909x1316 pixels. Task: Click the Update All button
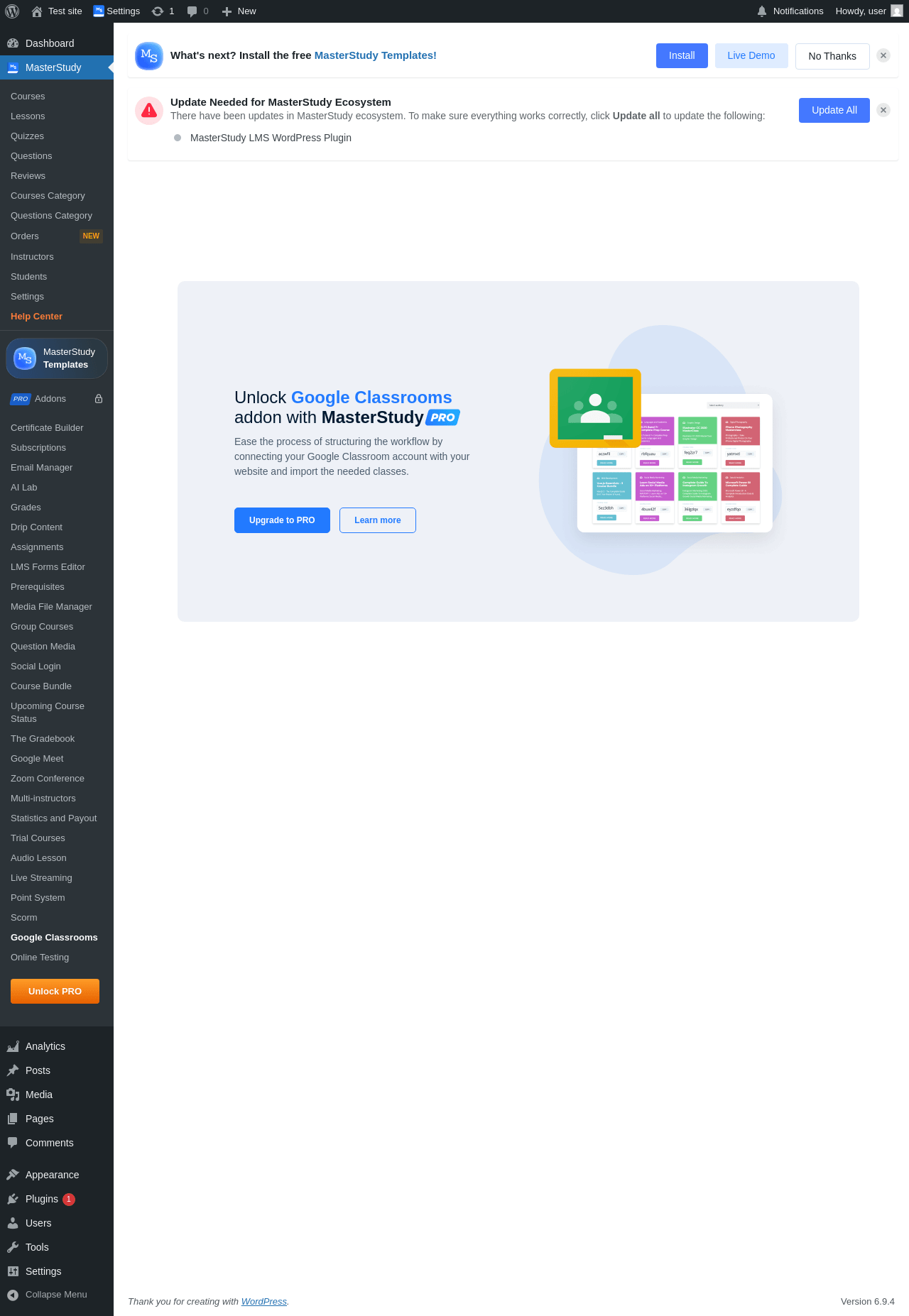tap(834, 110)
